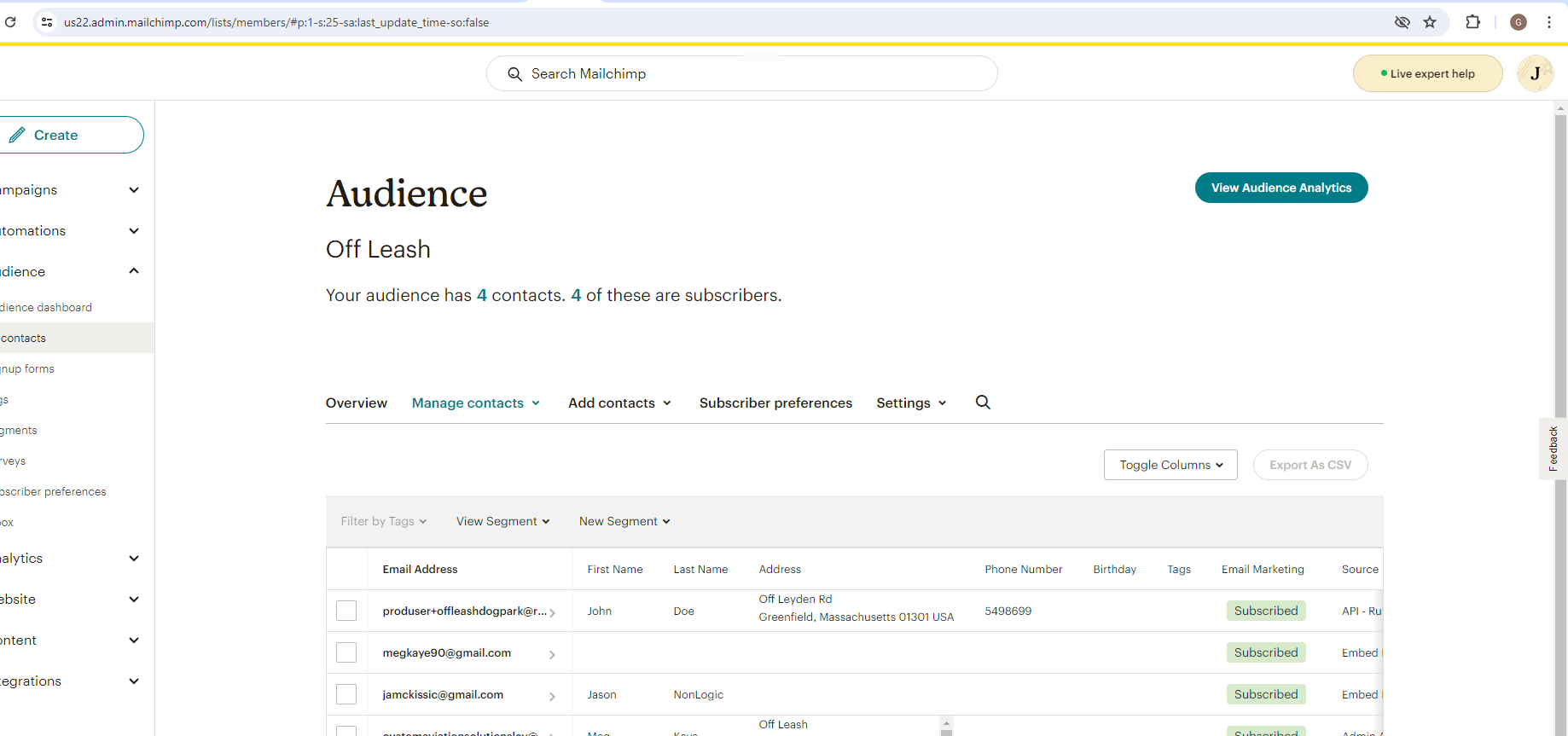The width and height of the screenshot is (1568, 736).
Task: Open Chrome three-dot menu
Action: click(1549, 22)
